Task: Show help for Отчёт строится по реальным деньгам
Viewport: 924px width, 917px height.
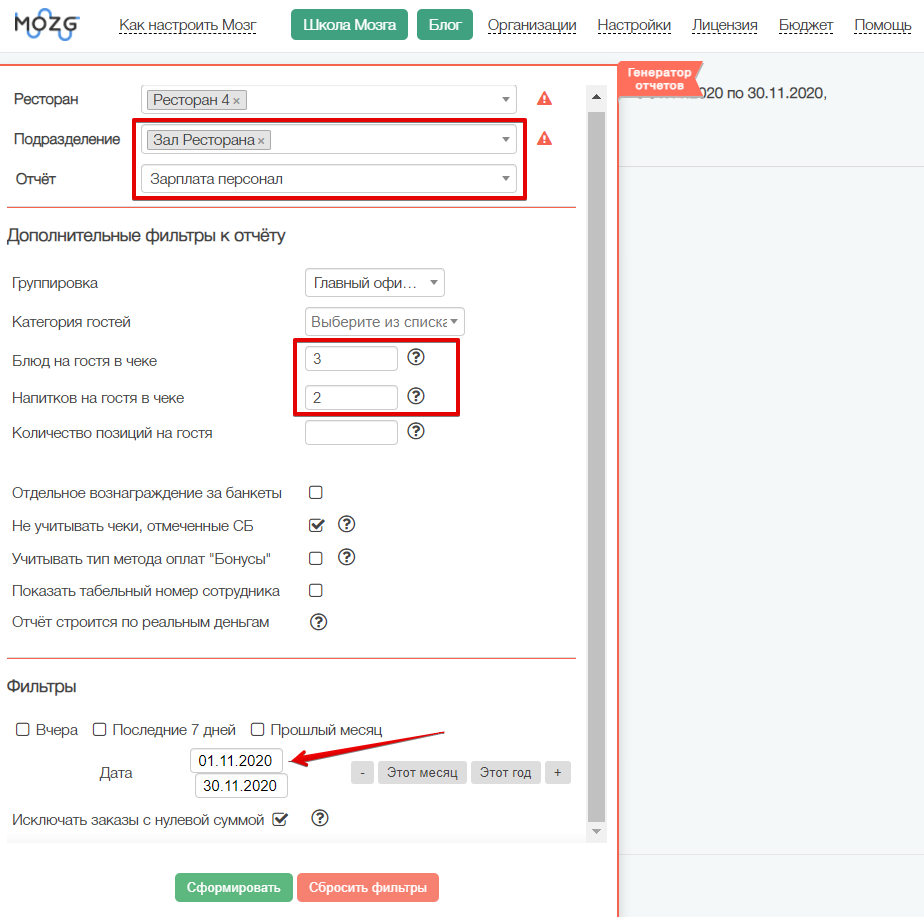Action: pos(319,622)
